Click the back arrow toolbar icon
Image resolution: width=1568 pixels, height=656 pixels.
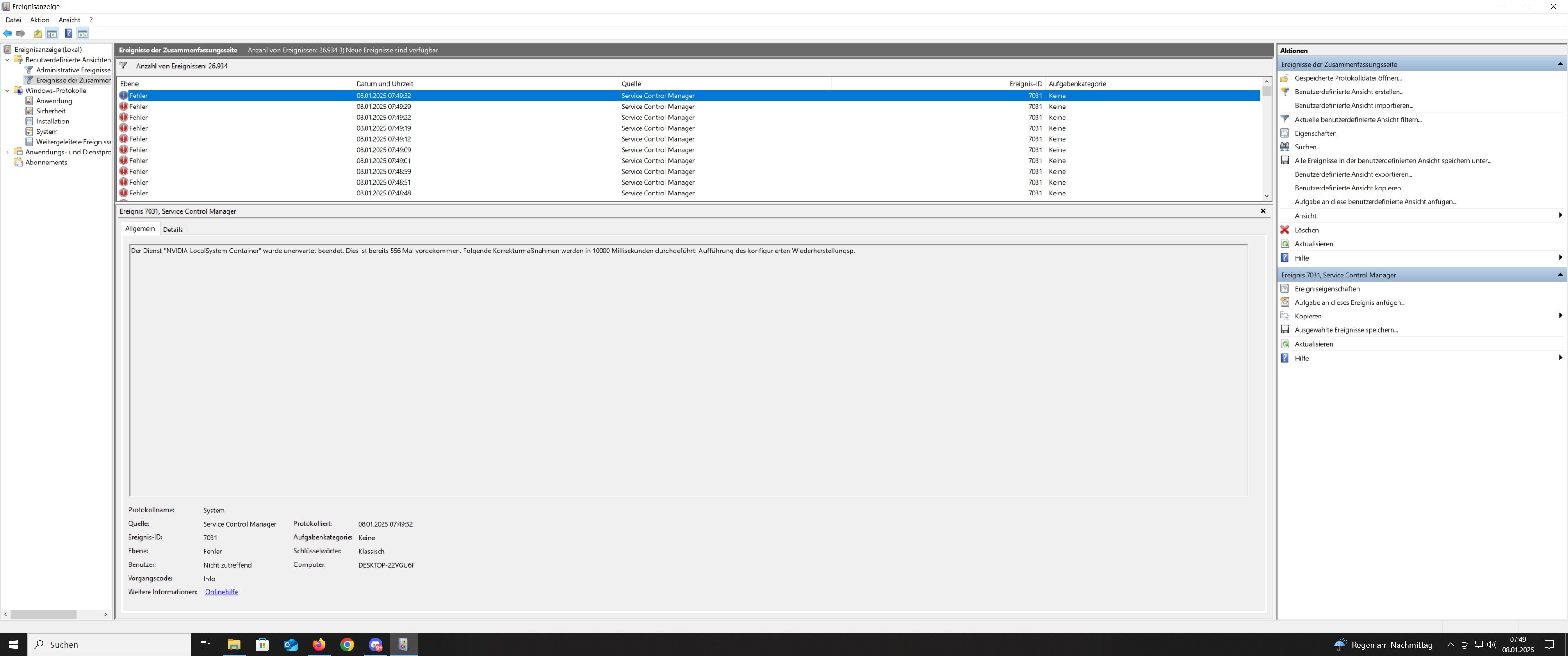click(x=7, y=33)
